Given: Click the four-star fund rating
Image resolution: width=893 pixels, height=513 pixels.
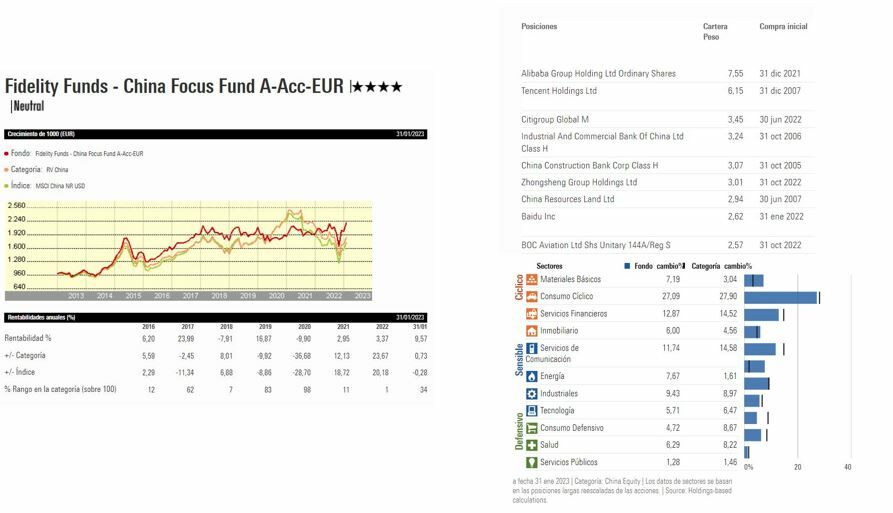Looking at the screenshot, I should pos(381,88).
